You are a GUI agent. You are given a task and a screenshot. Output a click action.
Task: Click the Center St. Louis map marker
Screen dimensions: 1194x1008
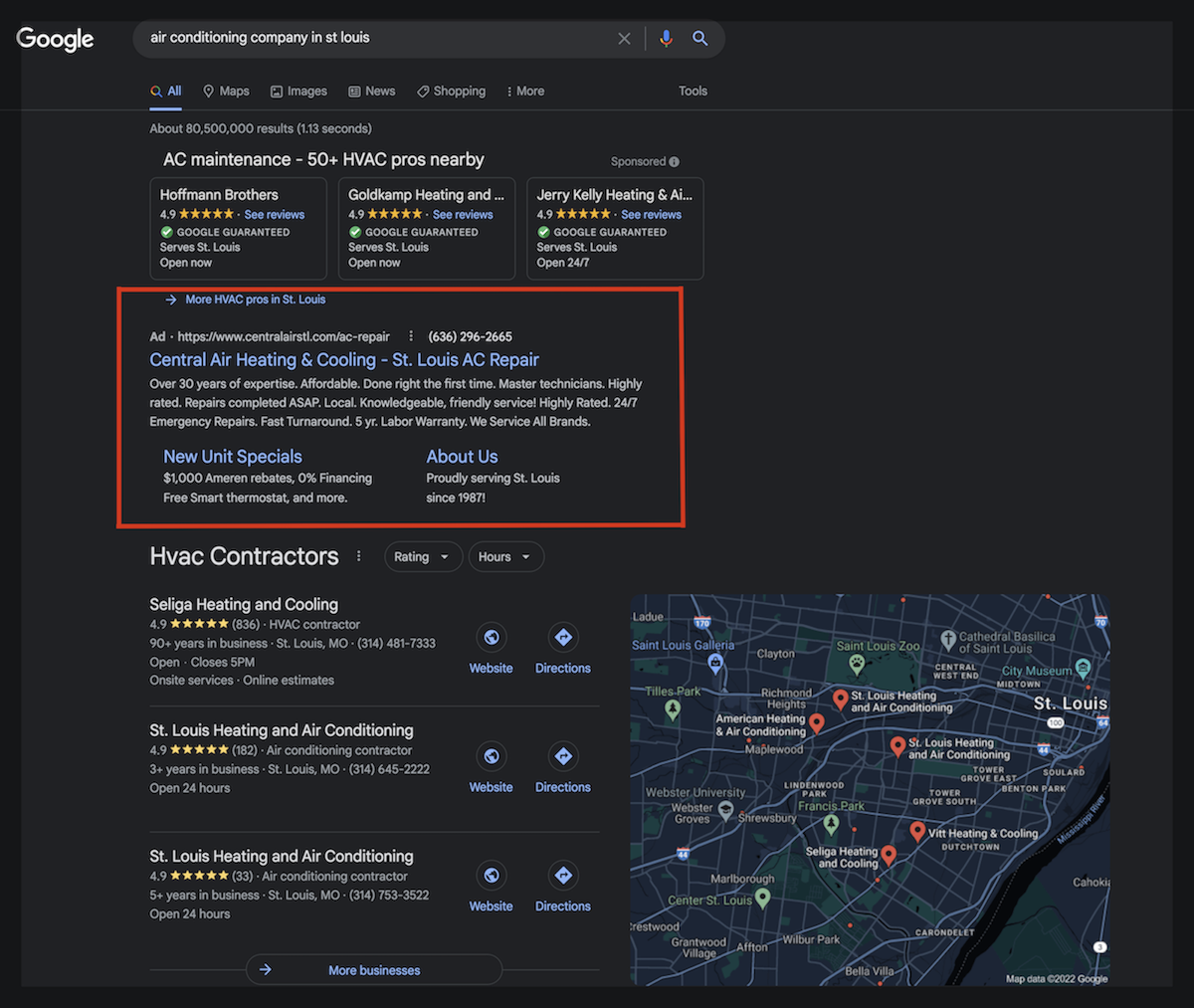[762, 898]
